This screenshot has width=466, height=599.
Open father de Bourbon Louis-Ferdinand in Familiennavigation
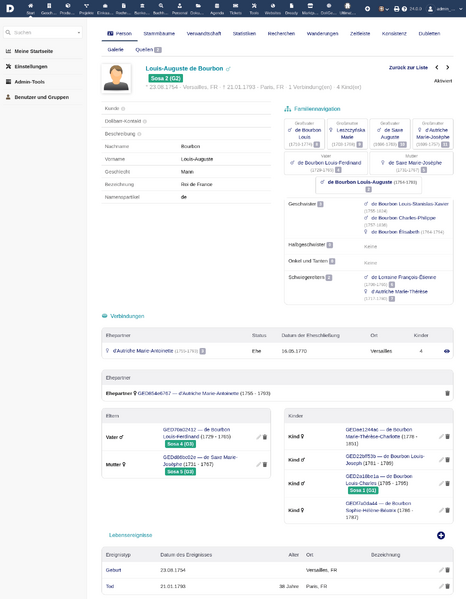click(329, 163)
